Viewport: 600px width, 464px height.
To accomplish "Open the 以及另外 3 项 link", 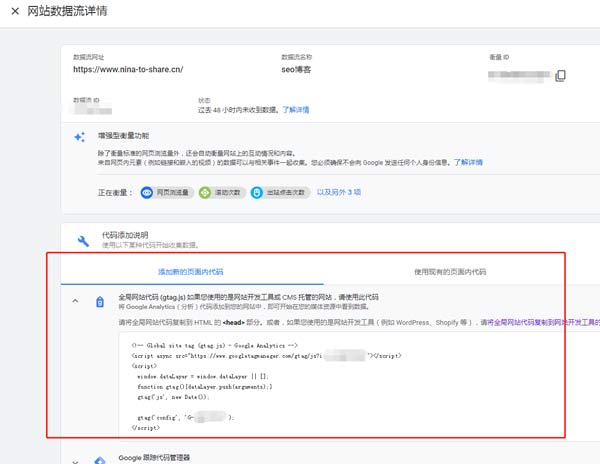I will [339, 192].
